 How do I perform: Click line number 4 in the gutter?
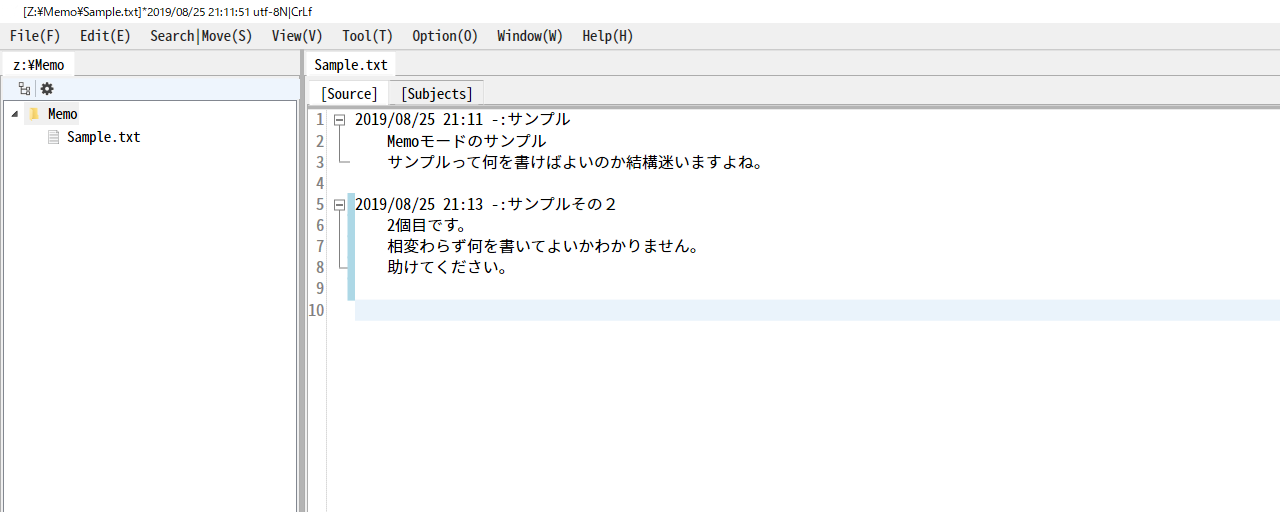click(320, 184)
